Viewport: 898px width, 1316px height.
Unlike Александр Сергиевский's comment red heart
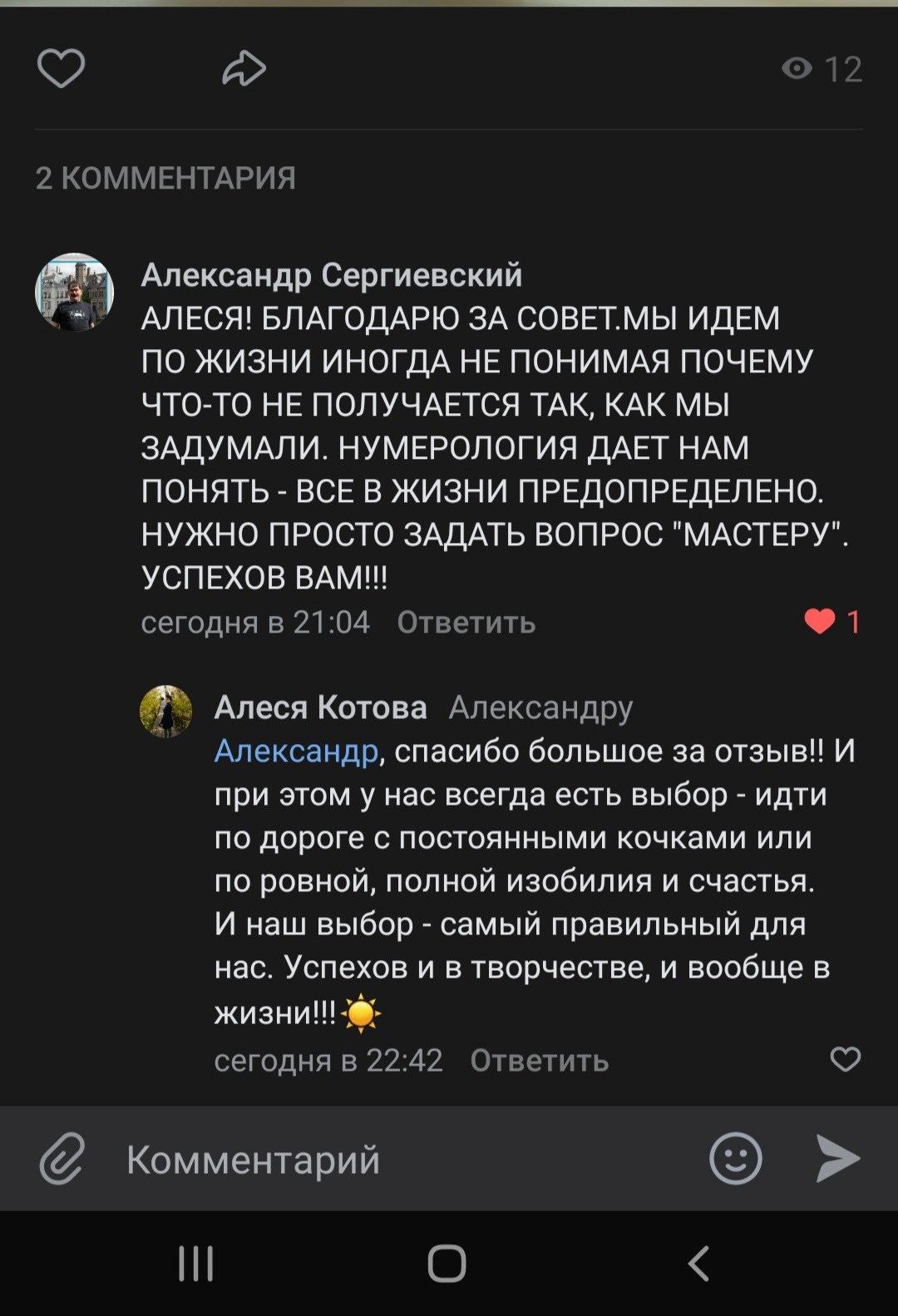[820, 621]
